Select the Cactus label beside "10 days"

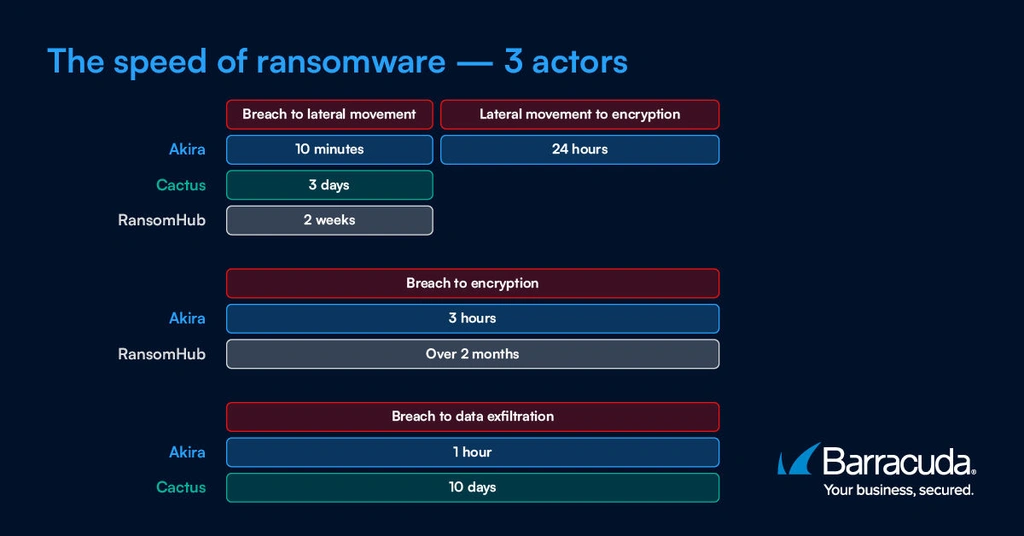tap(181, 487)
